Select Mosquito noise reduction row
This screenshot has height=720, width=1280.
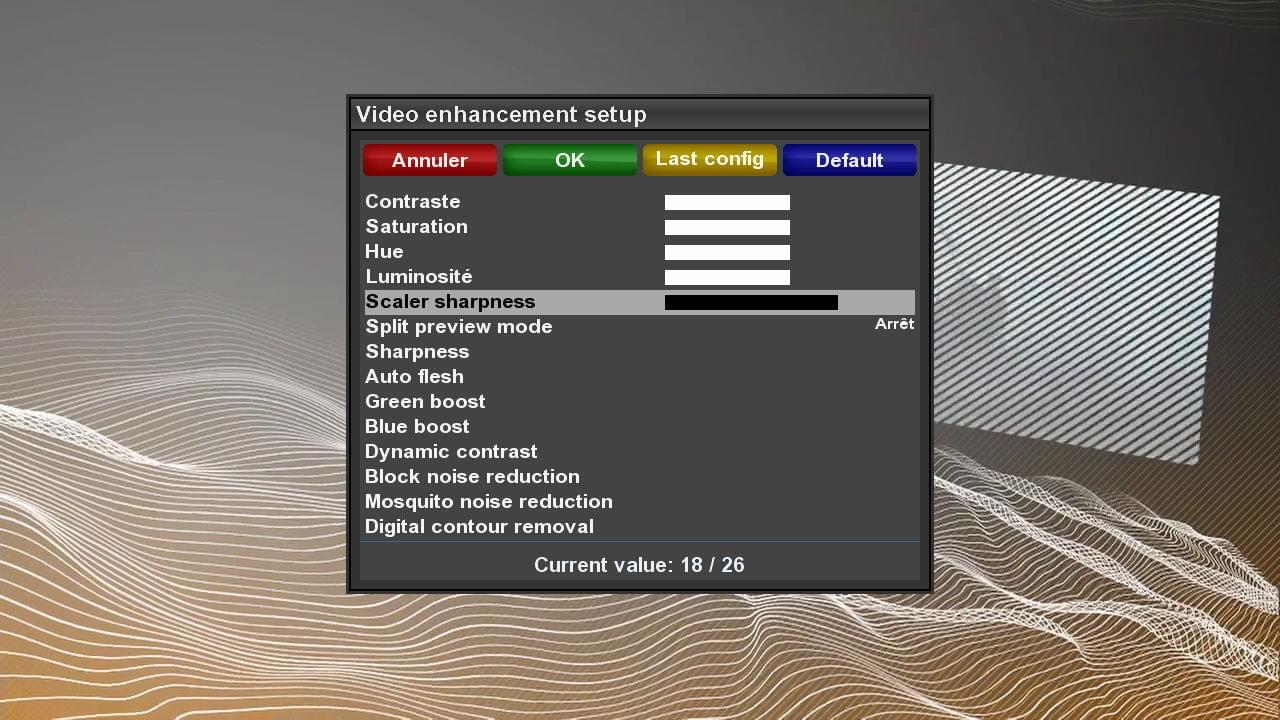pos(488,502)
